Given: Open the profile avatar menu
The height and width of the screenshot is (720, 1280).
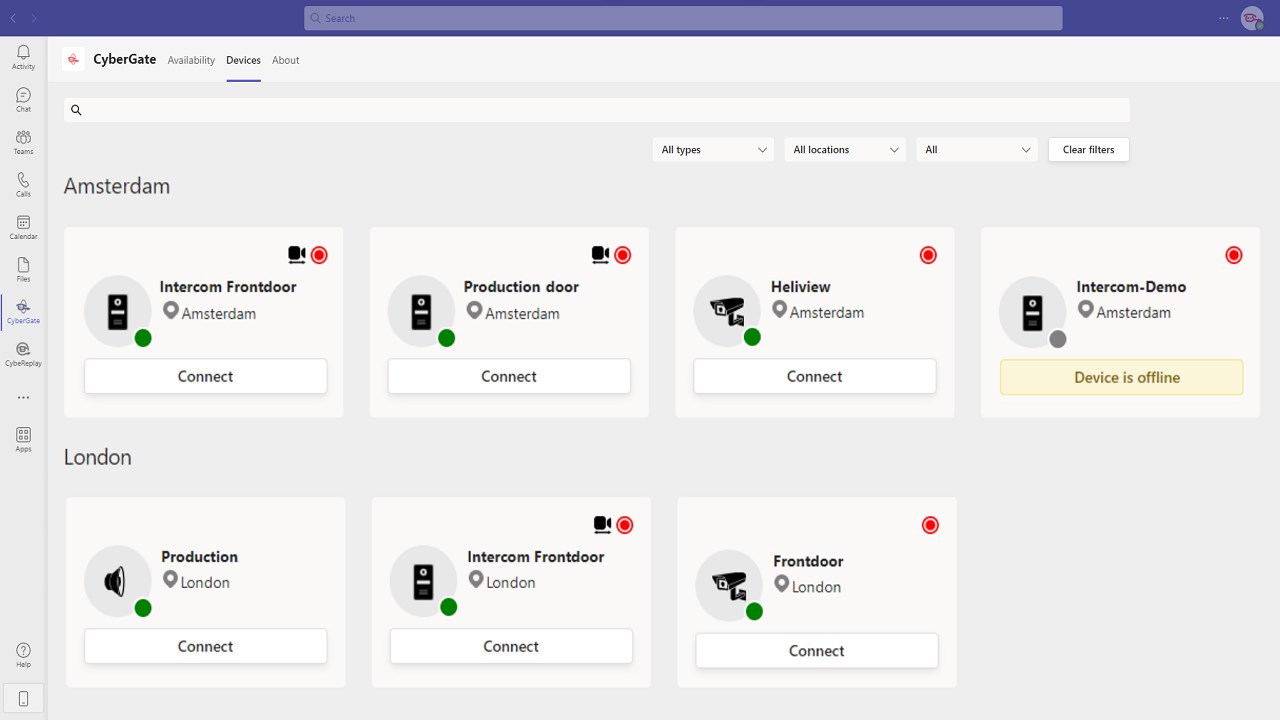Looking at the screenshot, I should click(1252, 18).
